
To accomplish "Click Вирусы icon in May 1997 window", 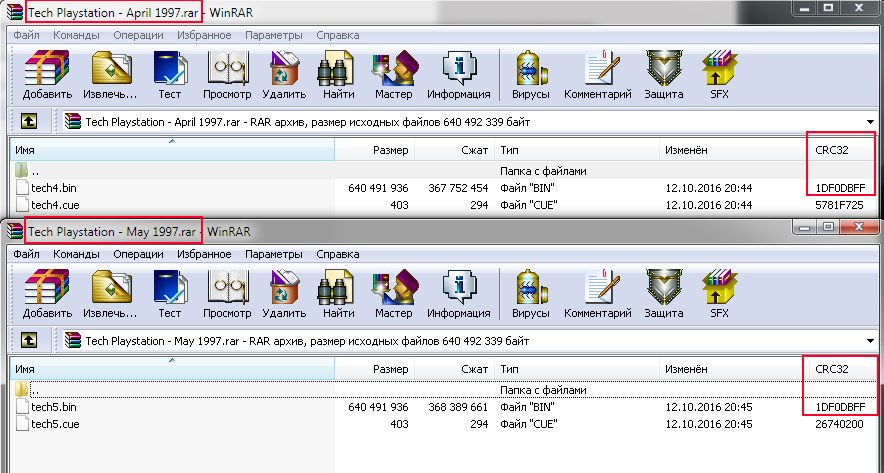I will coord(531,288).
